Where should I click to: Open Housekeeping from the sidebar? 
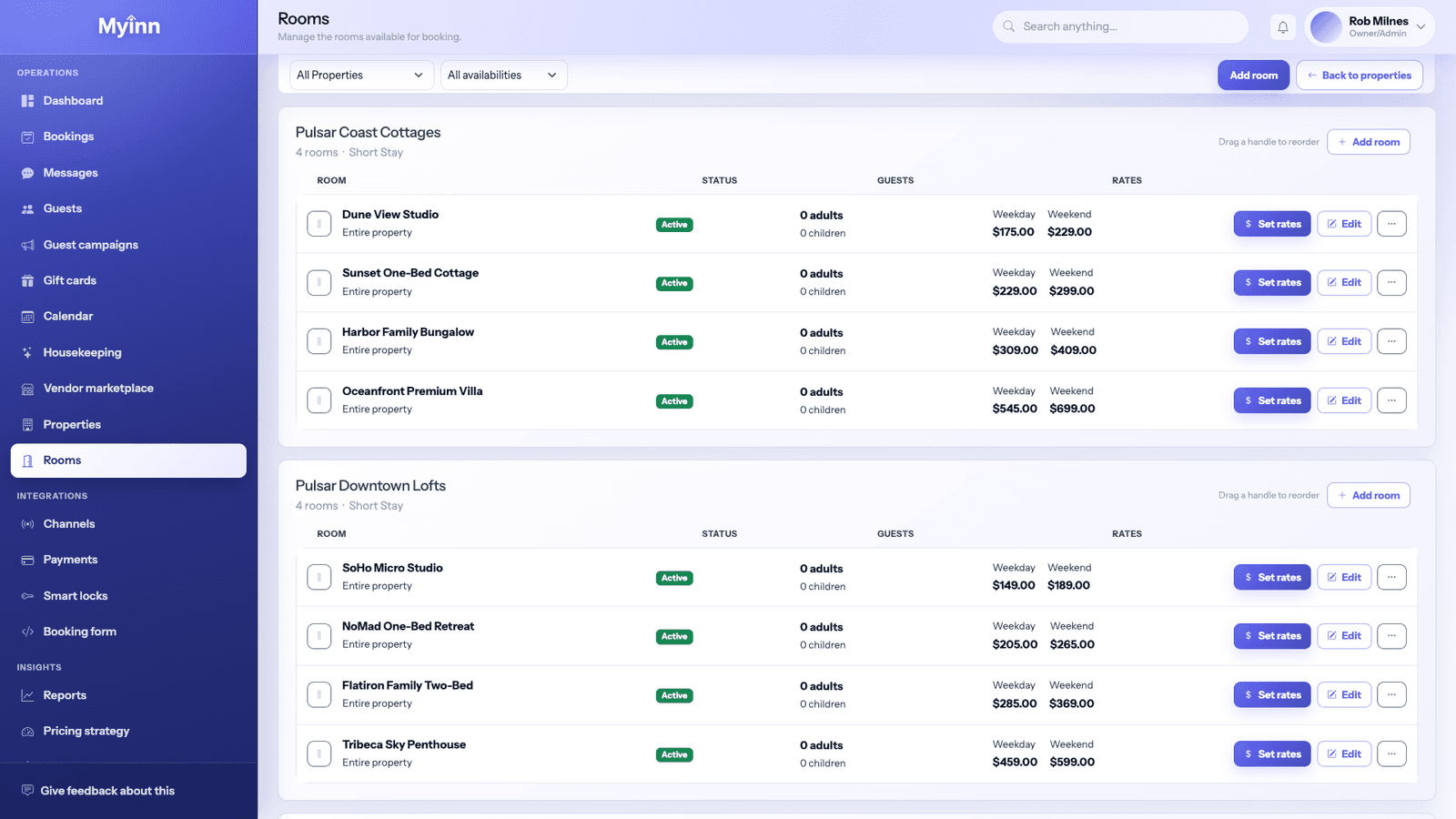click(x=128, y=352)
